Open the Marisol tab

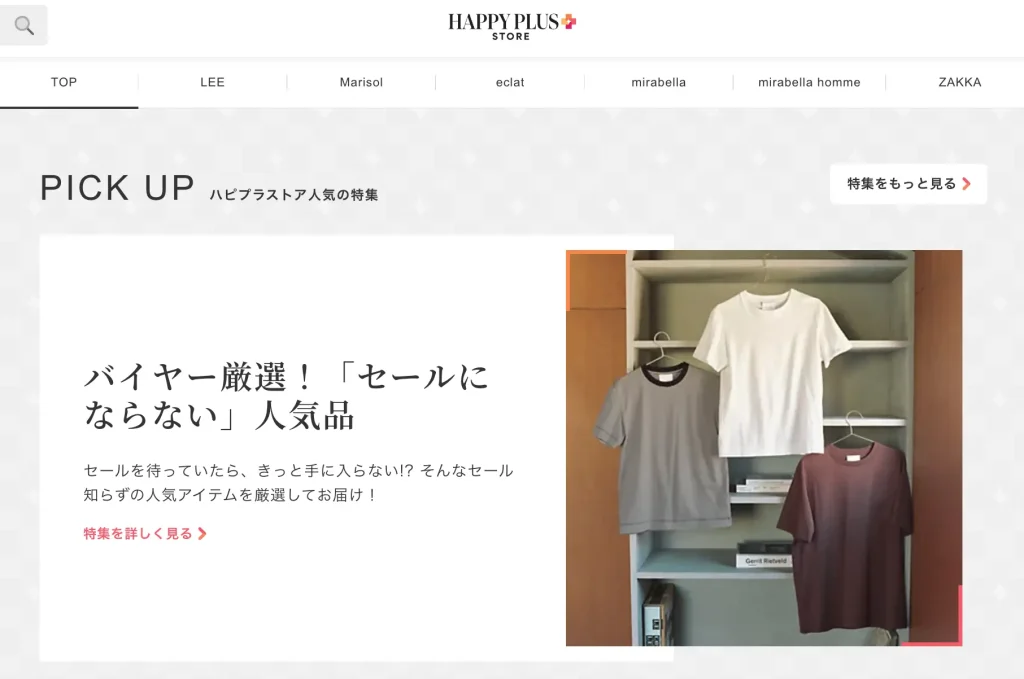[361, 82]
